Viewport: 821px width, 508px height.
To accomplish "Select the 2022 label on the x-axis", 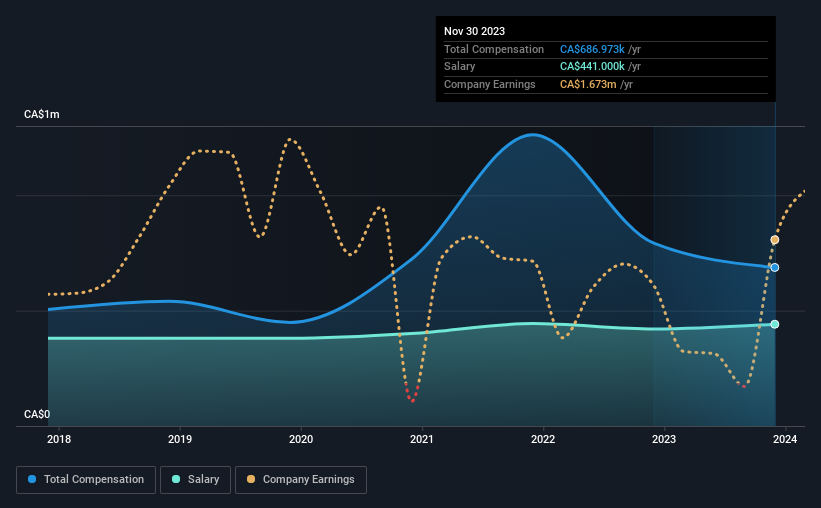I will (x=543, y=439).
